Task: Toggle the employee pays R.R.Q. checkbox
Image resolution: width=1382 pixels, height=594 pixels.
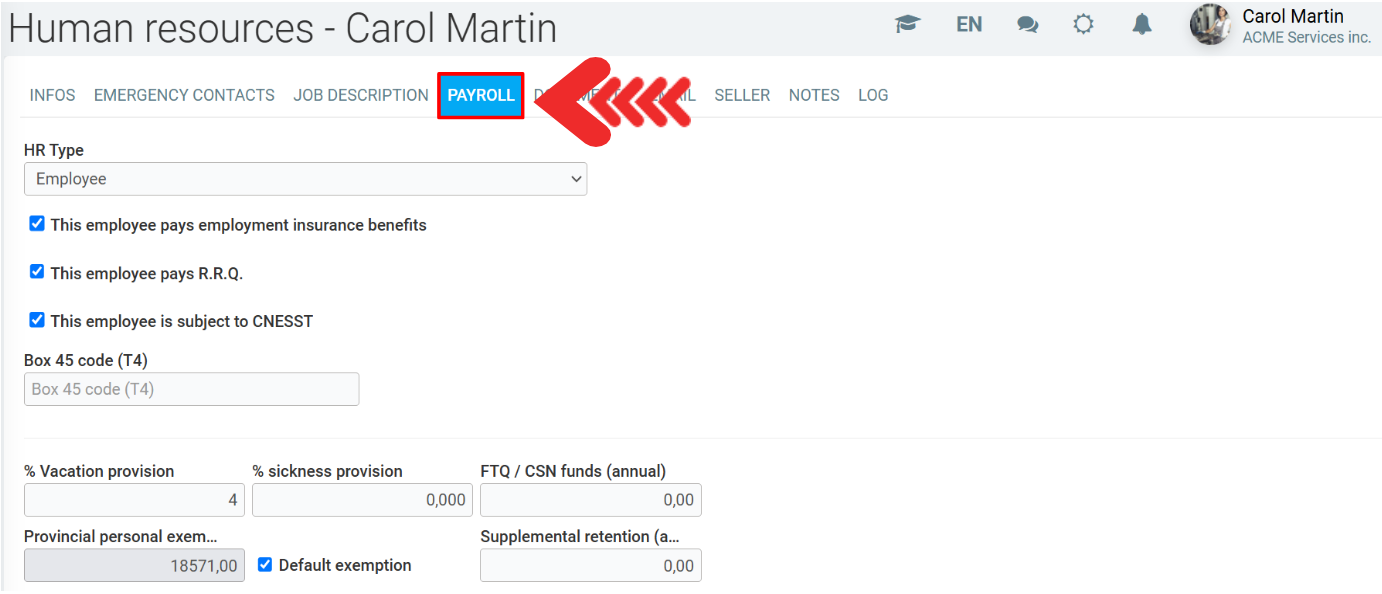Action: point(37,272)
